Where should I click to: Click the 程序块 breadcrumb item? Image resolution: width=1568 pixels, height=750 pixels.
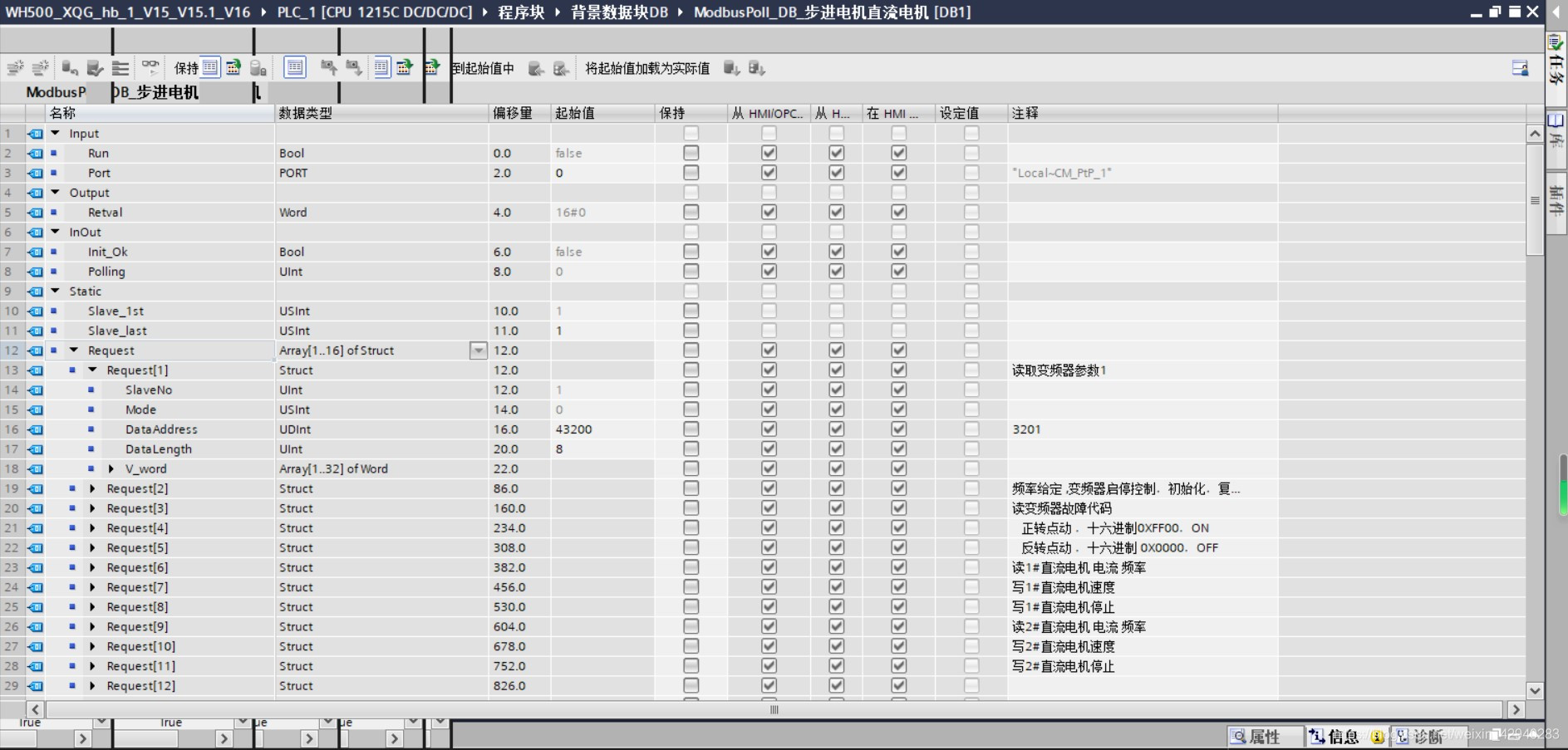(521, 12)
